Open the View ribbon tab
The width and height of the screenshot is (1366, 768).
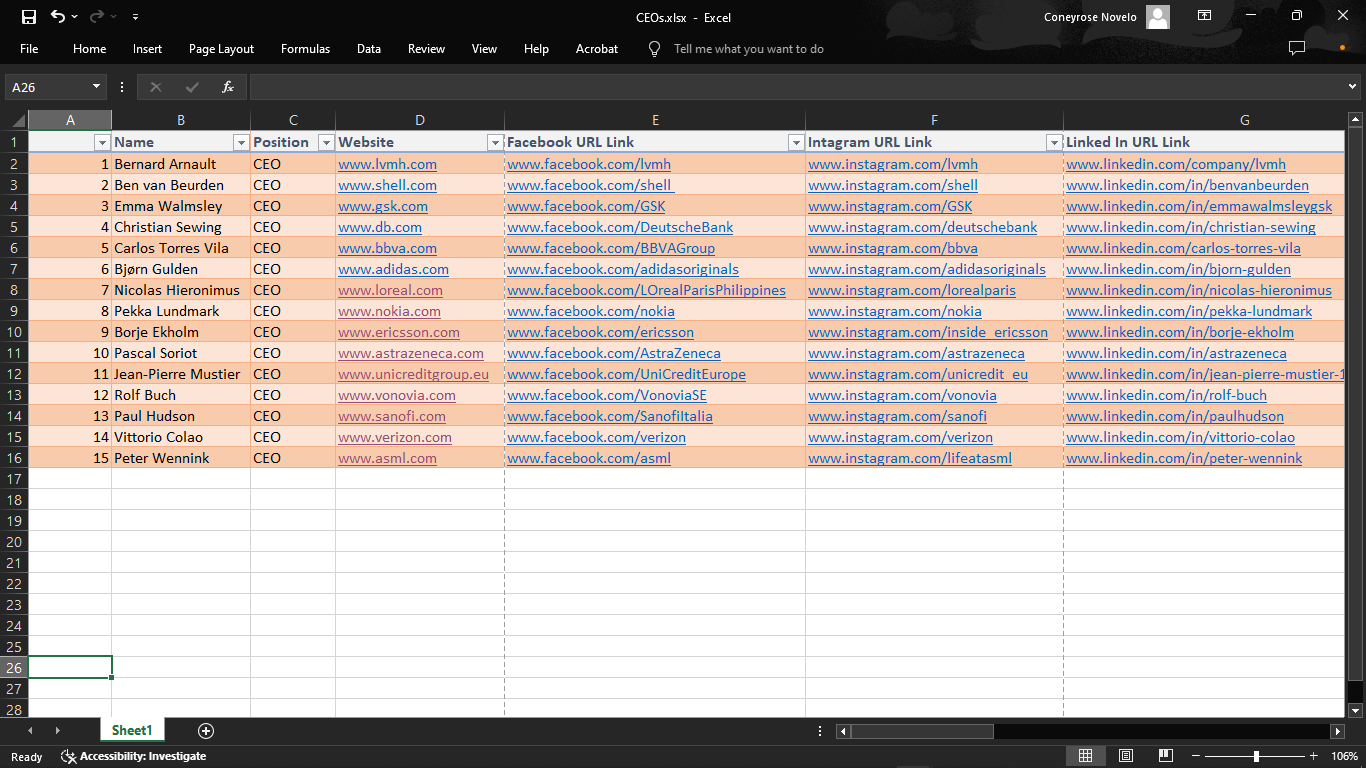coord(484,49)
